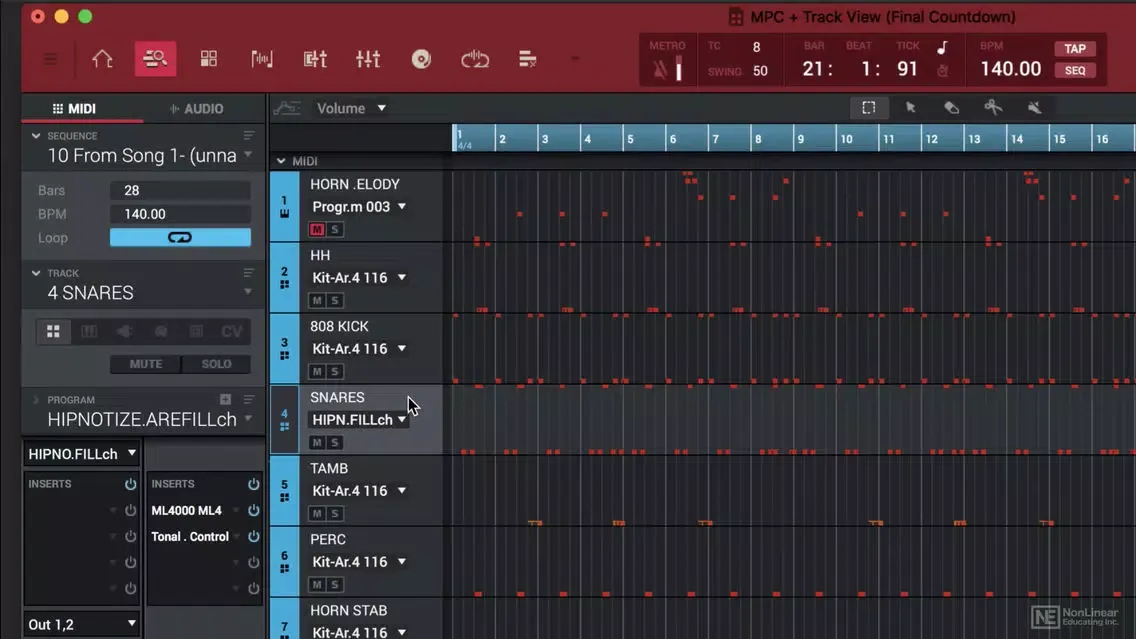Click the SWING value 50

point(760,71)
